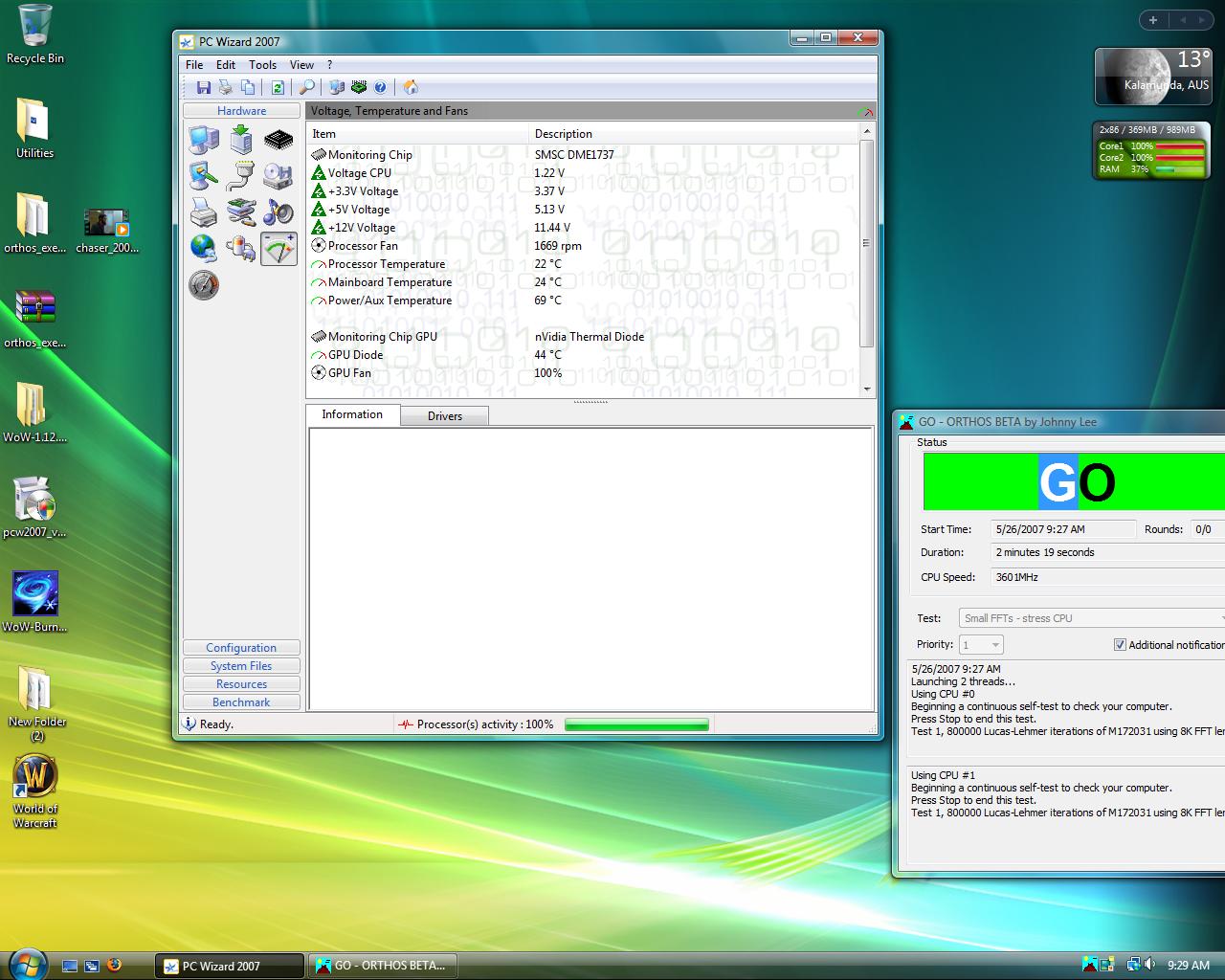Select the System Summary computer icon

click(x=203, y=140)
